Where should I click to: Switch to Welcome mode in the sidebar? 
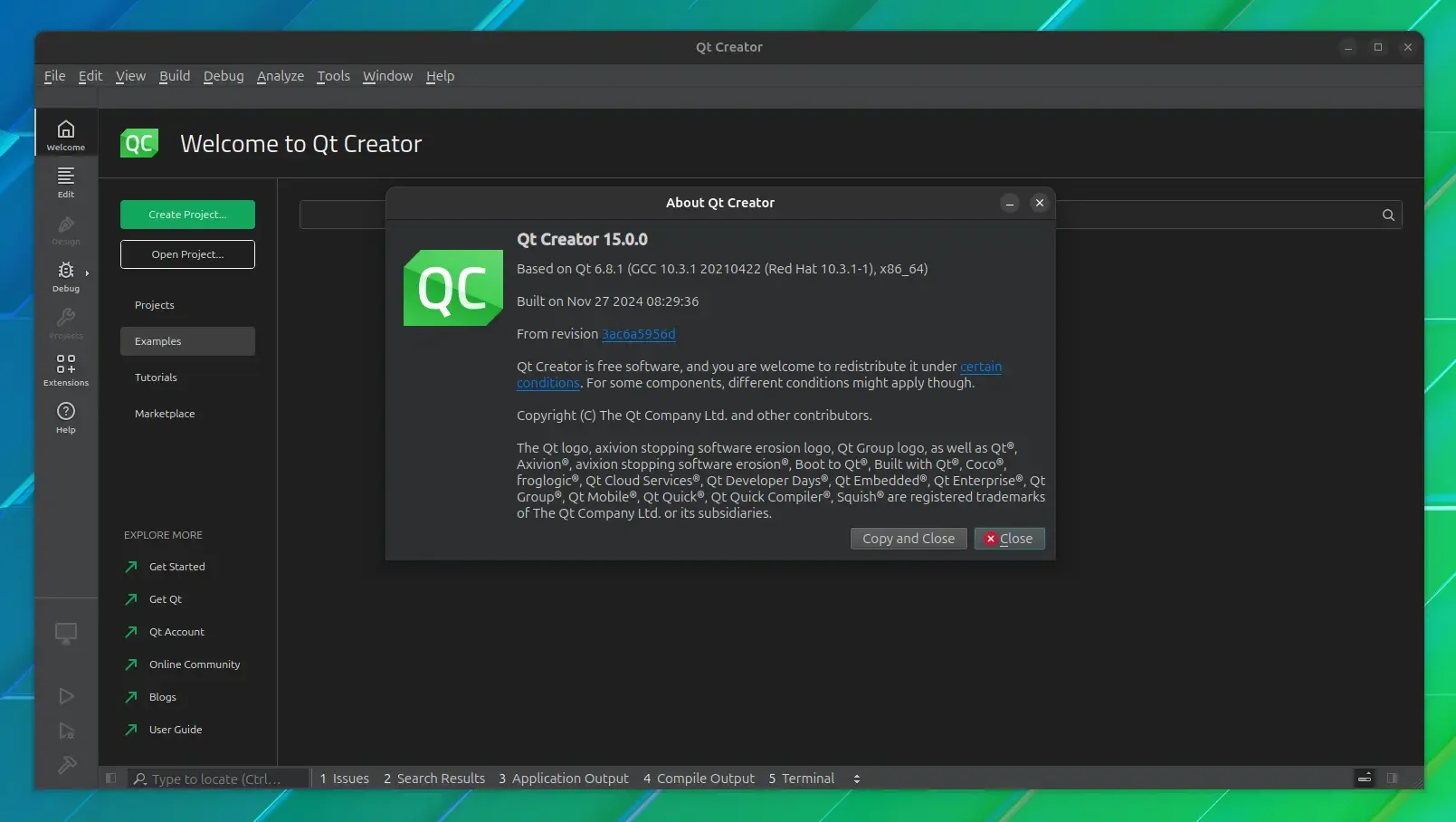[x=66, y=133]
